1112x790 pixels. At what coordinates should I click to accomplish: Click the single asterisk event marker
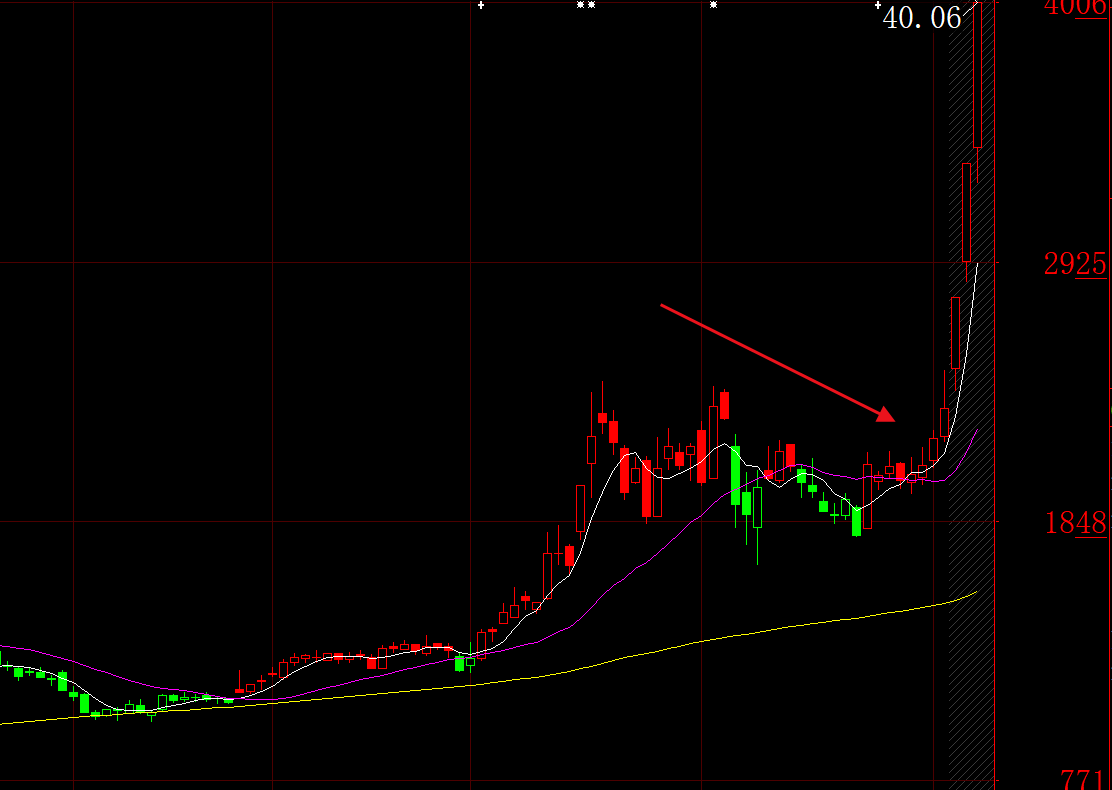click(713, 5)
